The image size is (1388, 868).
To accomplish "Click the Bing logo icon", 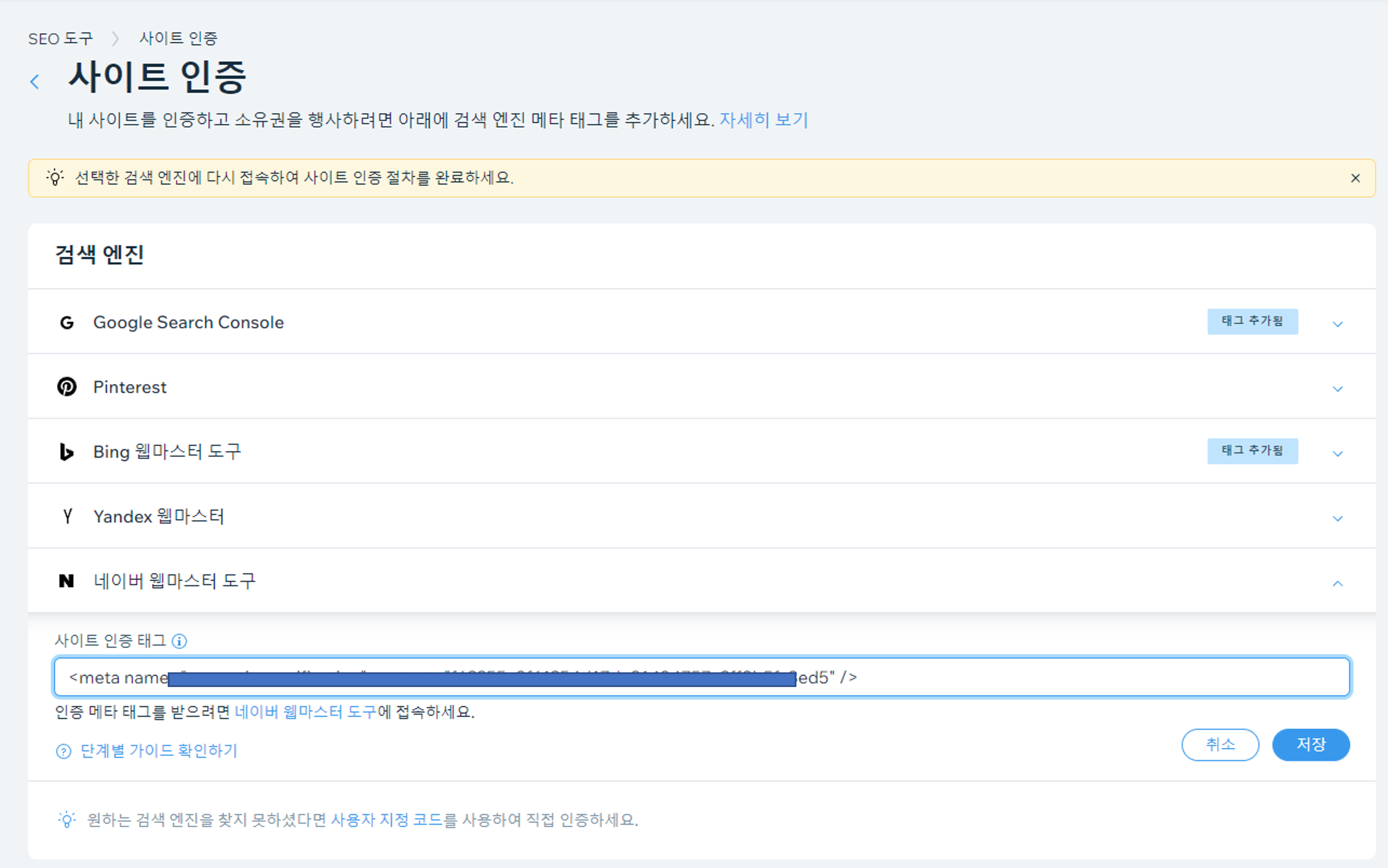I will (x=67, y=452).
